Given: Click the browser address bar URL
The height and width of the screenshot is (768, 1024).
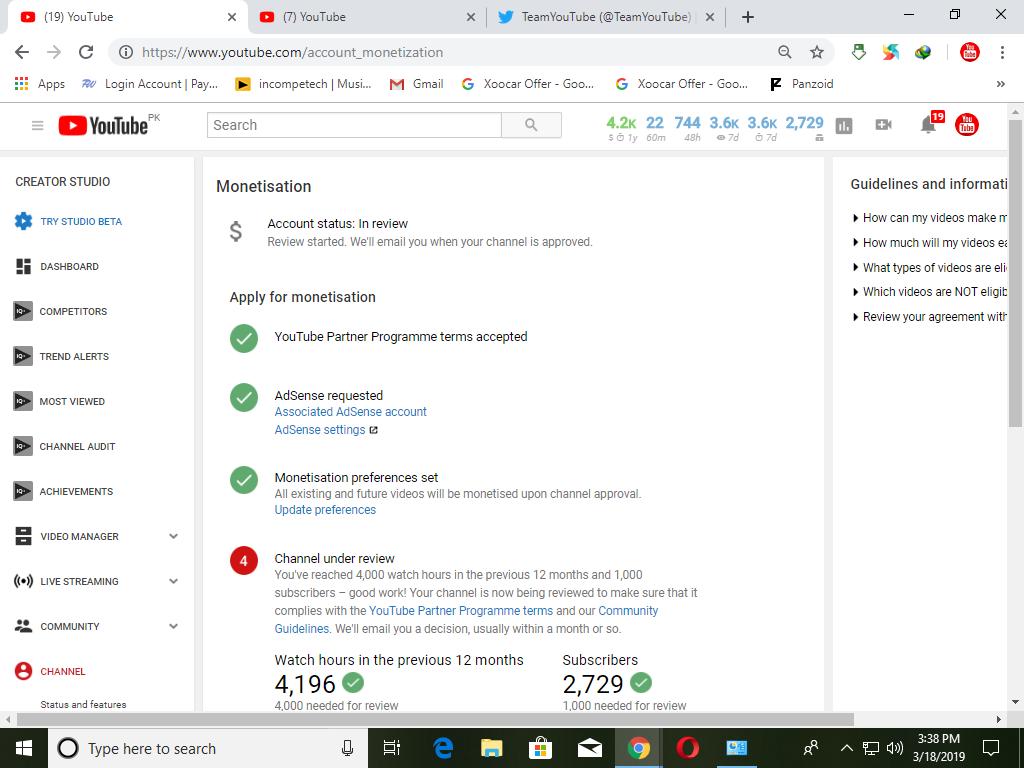Looking at the screenshot, I should [x=293, y=52].
